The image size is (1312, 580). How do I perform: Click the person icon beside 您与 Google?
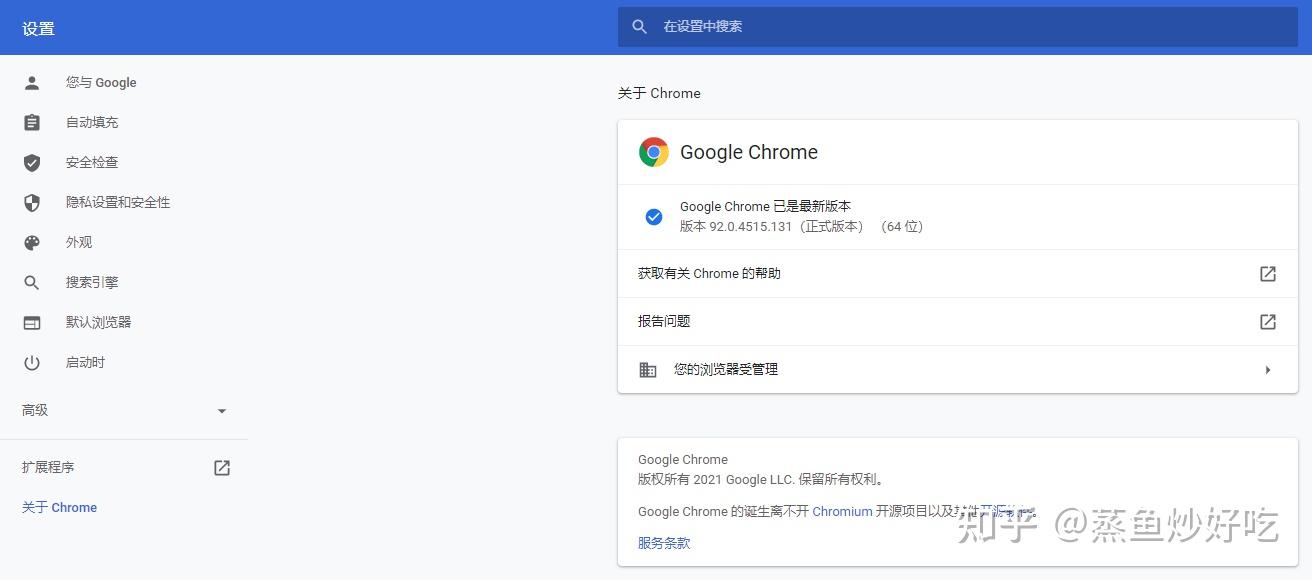coord(31,82)
